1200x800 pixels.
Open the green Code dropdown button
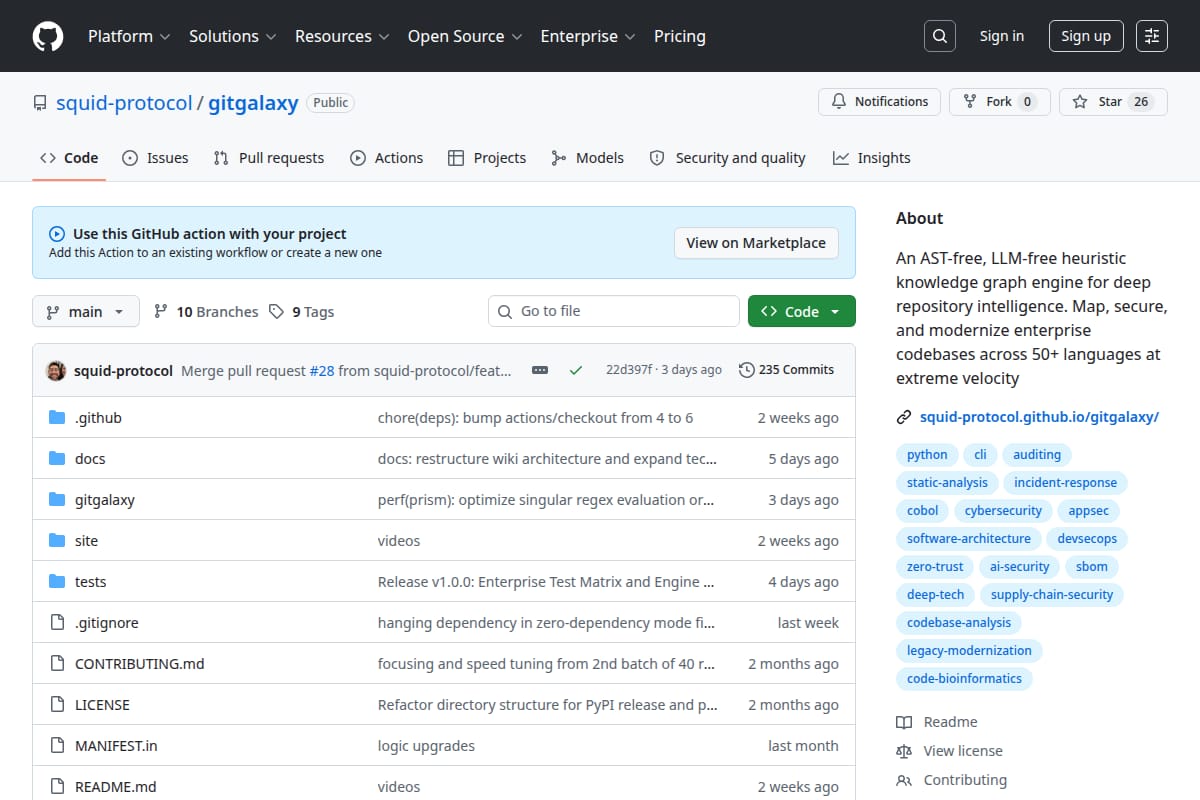(x=802, y=311)
